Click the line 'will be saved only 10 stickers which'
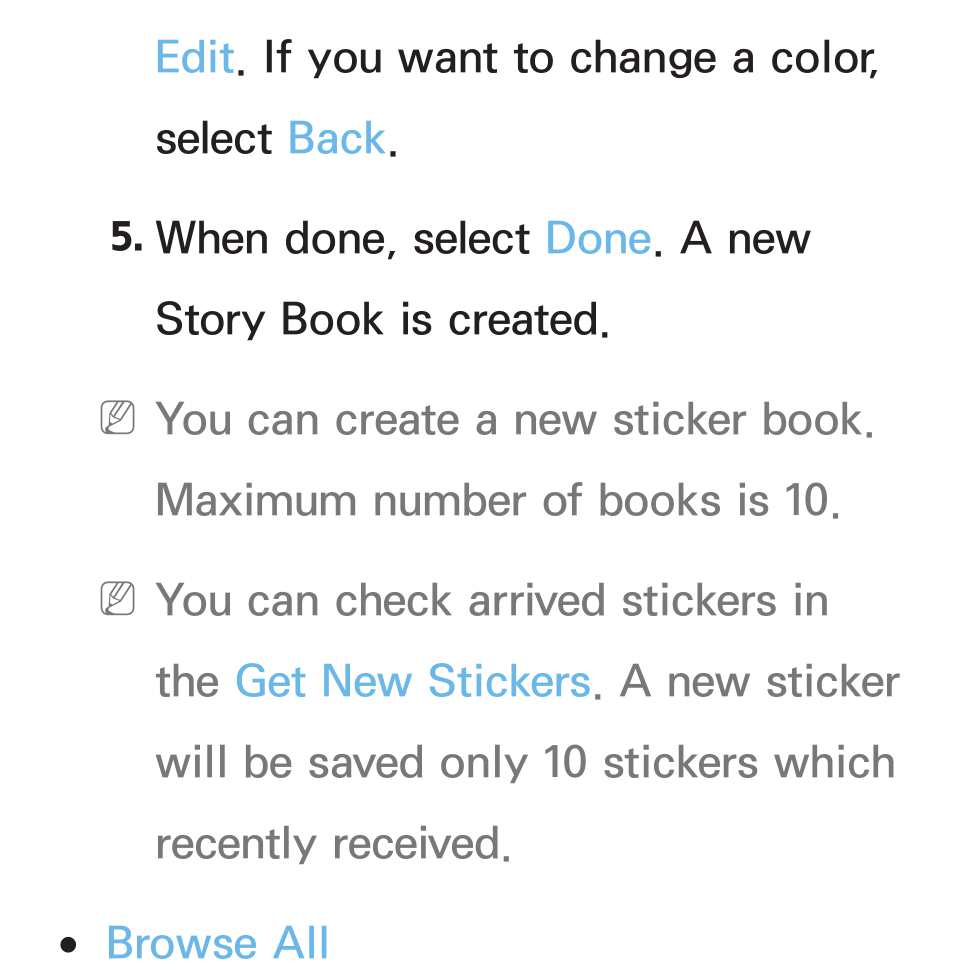Image resolution: width=954 pixels, height=977 pixels. tap(525, 761)
